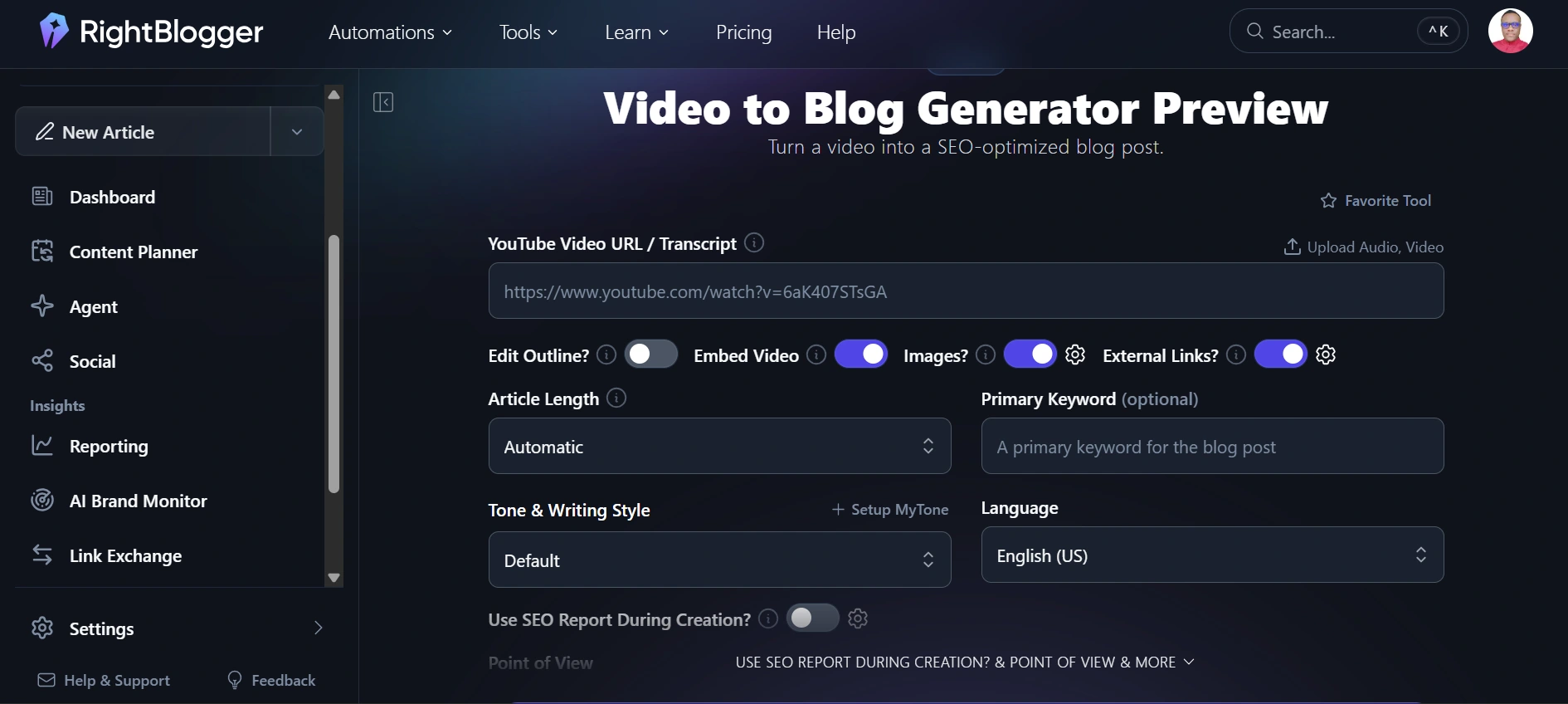
Task: Open the Article Length dropdown
Action: tap(720, 446)
